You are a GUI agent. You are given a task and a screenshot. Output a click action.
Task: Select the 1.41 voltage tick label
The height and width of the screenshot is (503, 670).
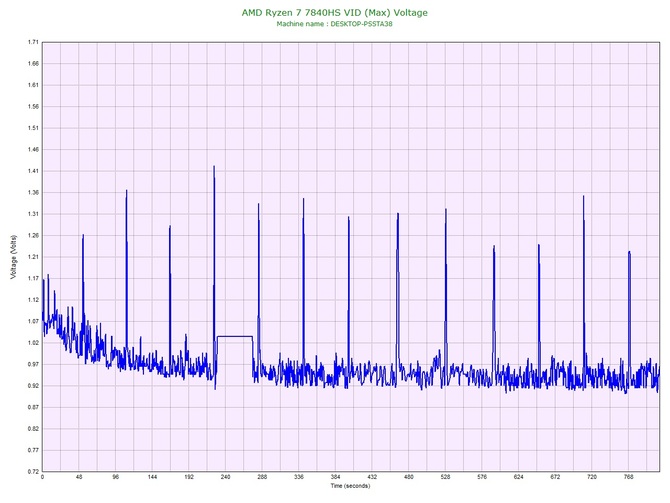coord(33,171)
